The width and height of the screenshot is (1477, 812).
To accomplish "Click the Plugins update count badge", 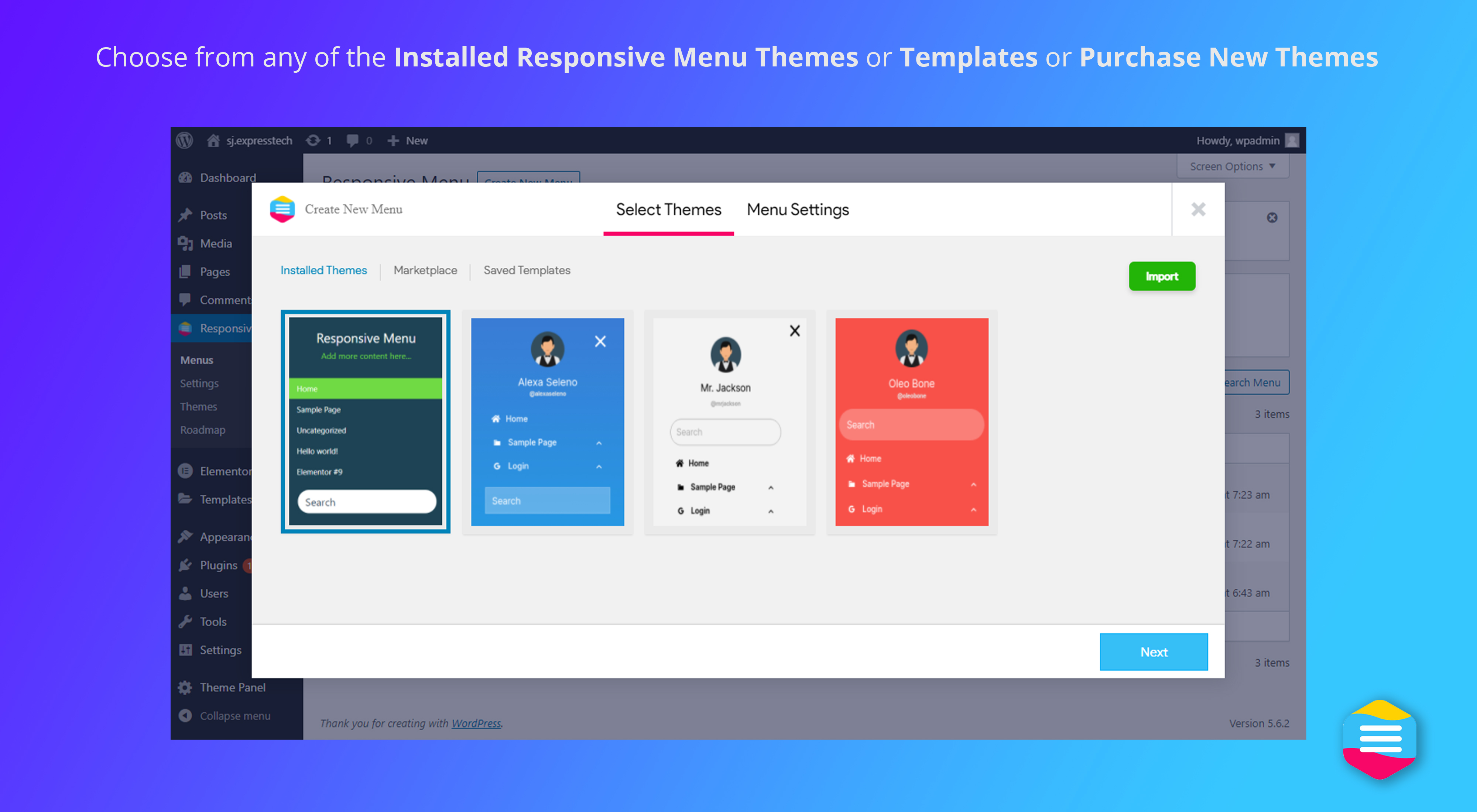I will (x=248, y=565).
